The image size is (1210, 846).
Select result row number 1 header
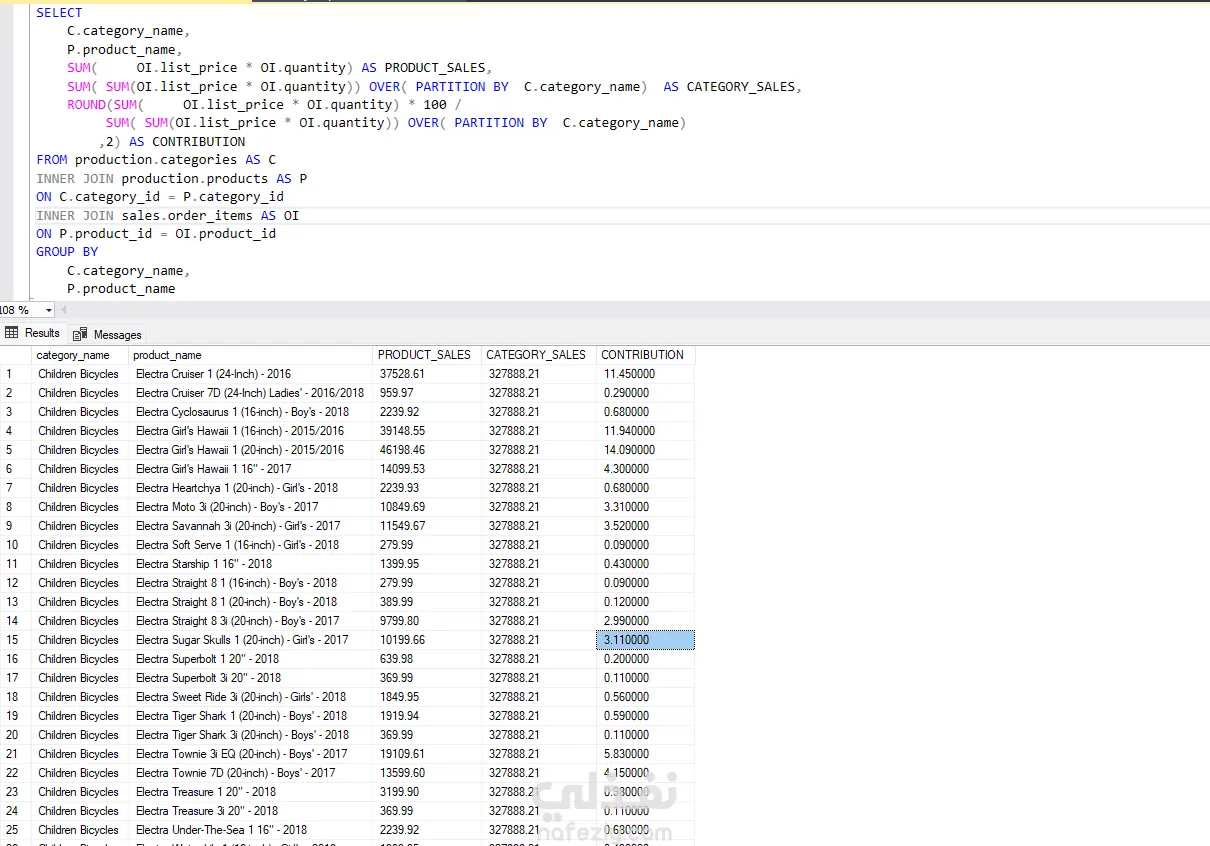coord(16,374)
